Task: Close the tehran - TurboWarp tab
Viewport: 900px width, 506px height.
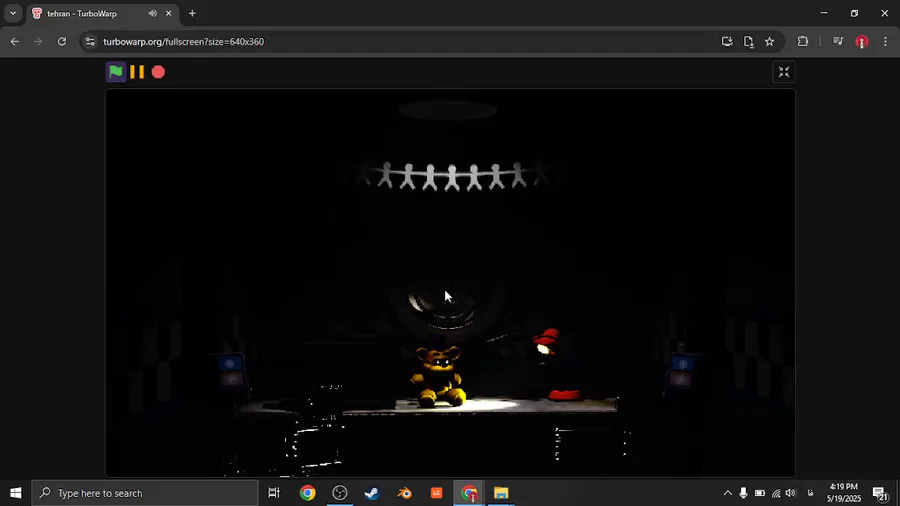Action: [168, 13]
